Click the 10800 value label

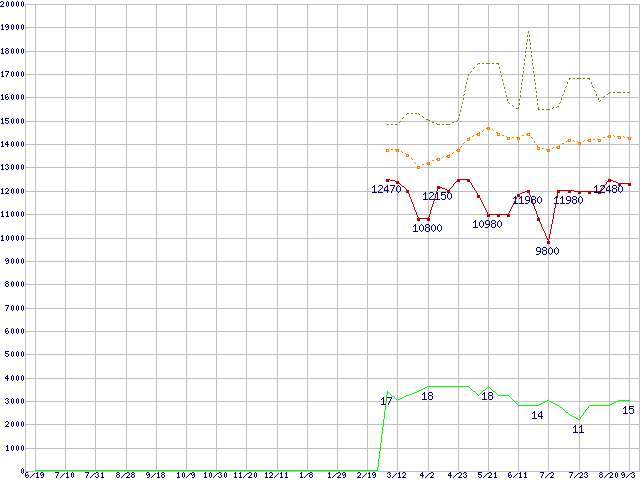[427, 228]
